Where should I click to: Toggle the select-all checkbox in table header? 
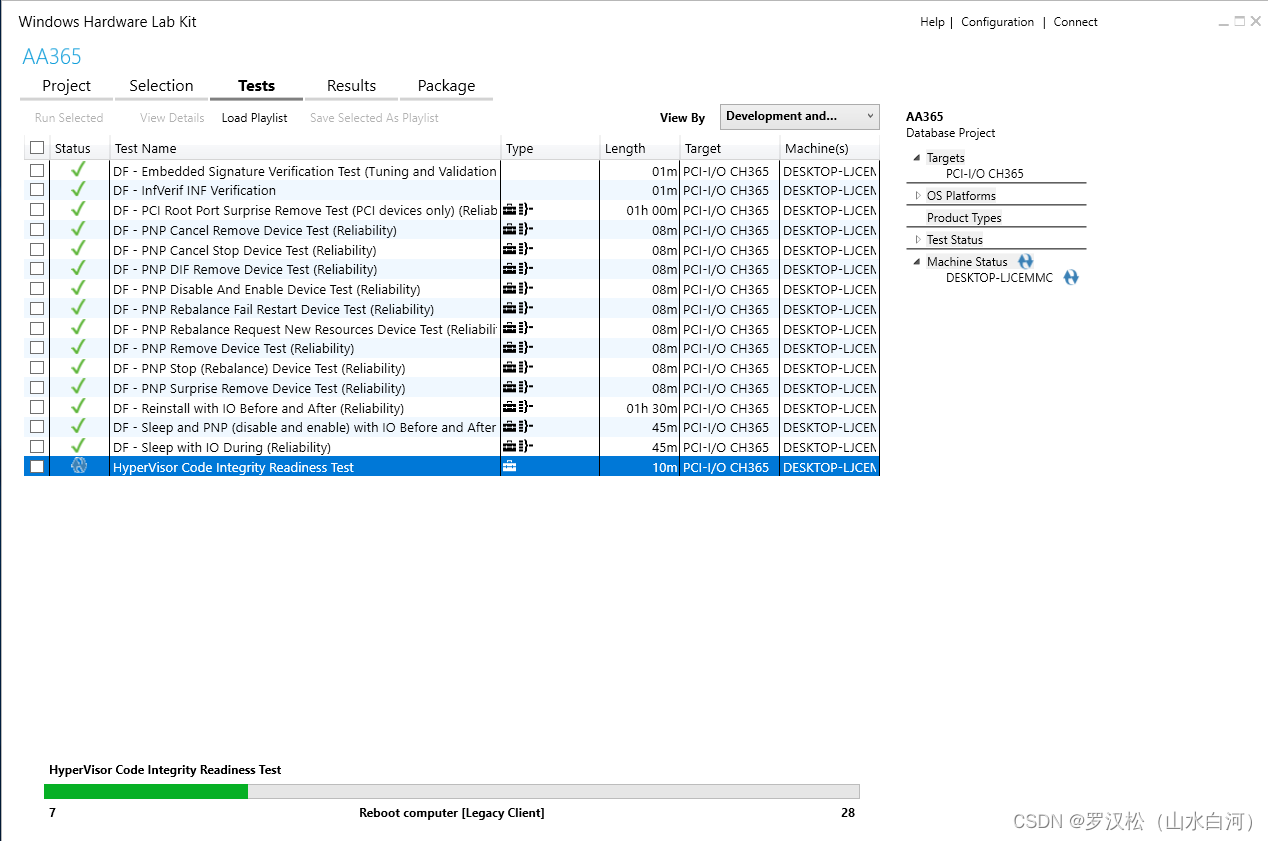coord(37,148)
